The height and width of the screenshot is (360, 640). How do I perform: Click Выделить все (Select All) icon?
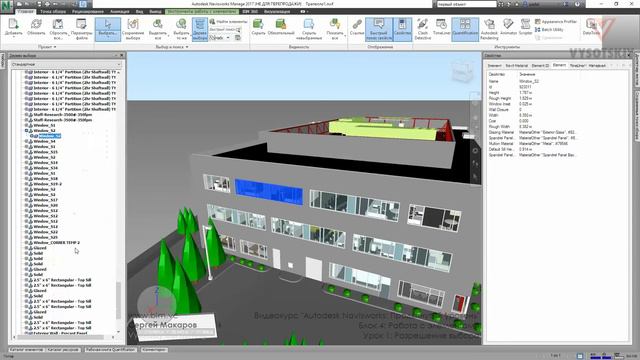158,24
